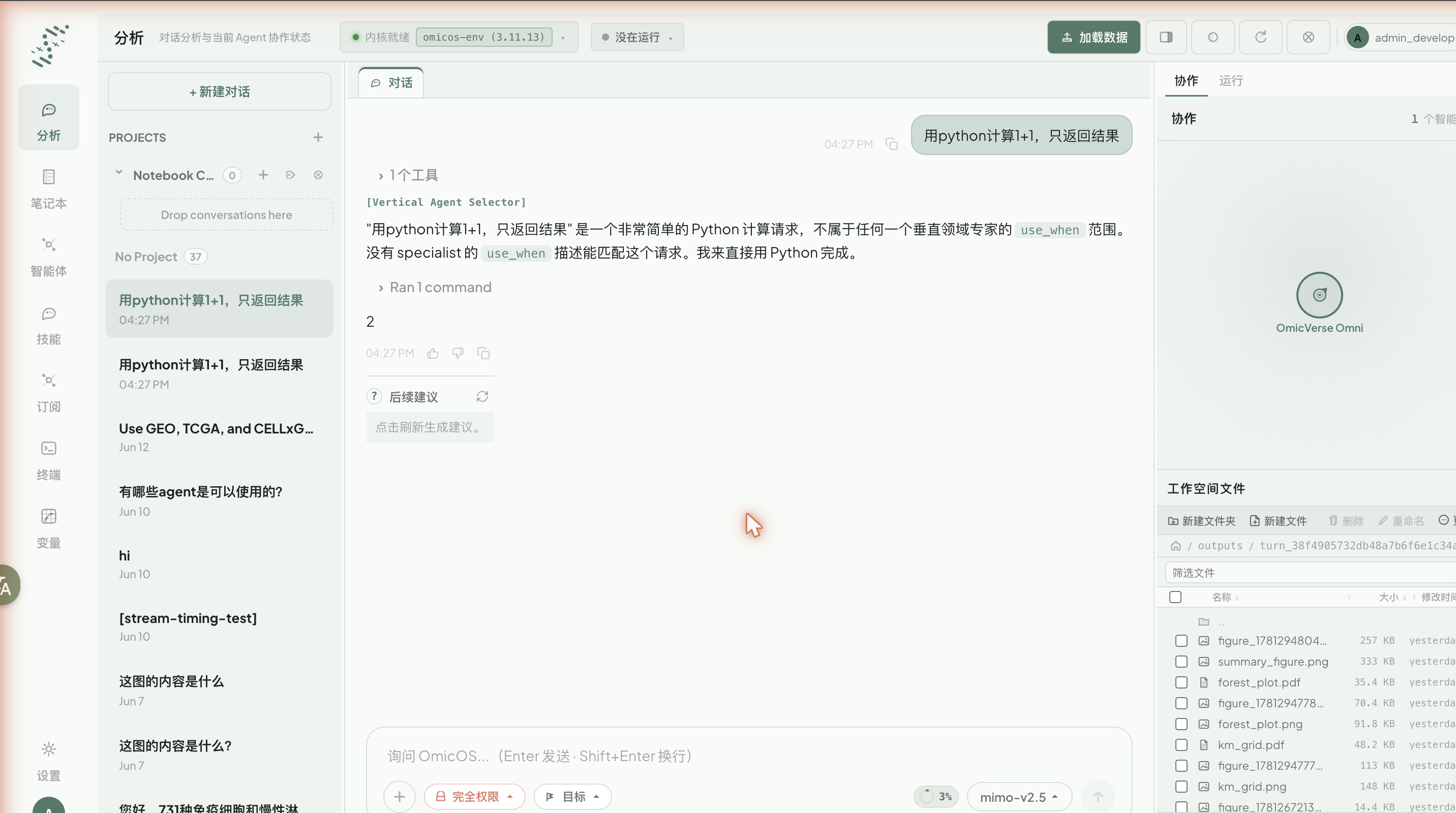This screenshot has height=813, width=1456.
Task: Click the circle icon button in the header
Action: point(1212,37)
